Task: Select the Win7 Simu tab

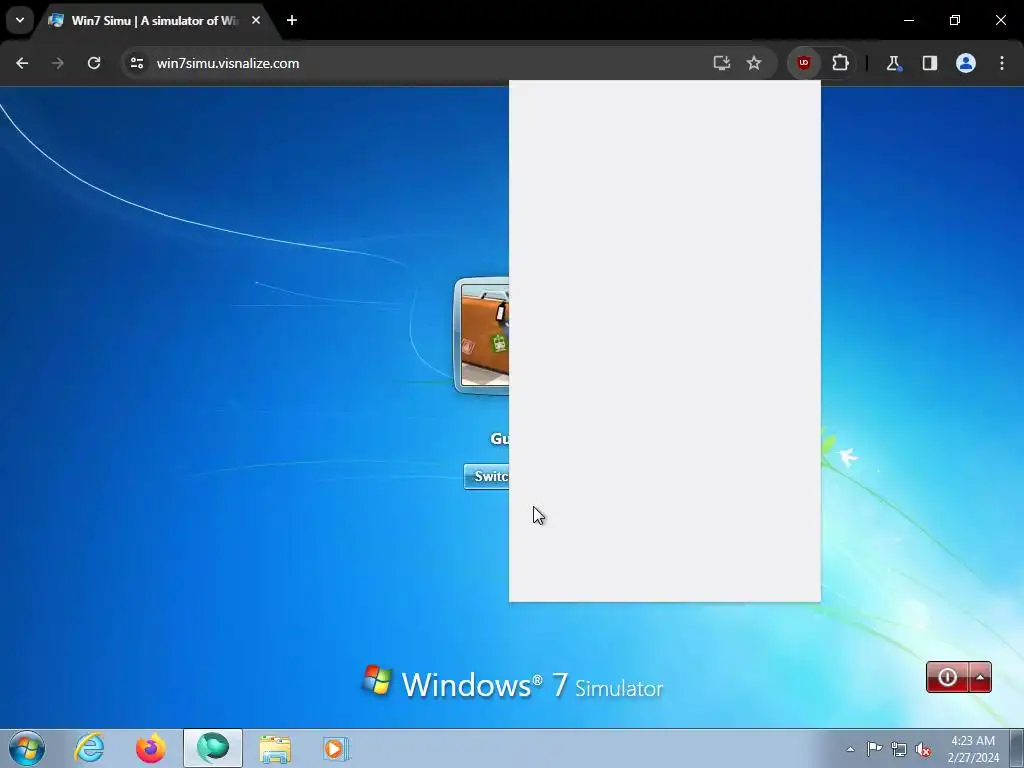Action: click(x=154, y=20)
